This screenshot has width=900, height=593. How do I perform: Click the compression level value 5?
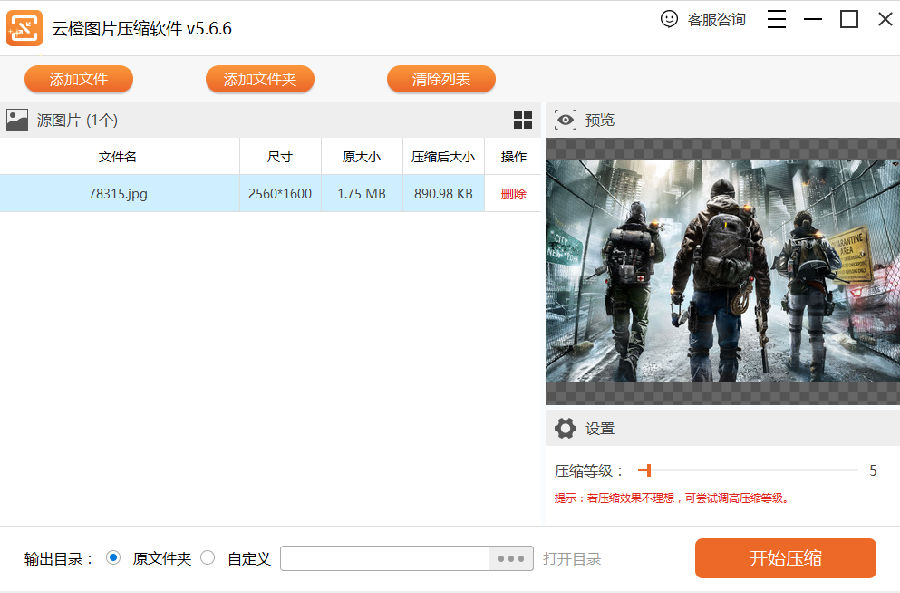872,471
